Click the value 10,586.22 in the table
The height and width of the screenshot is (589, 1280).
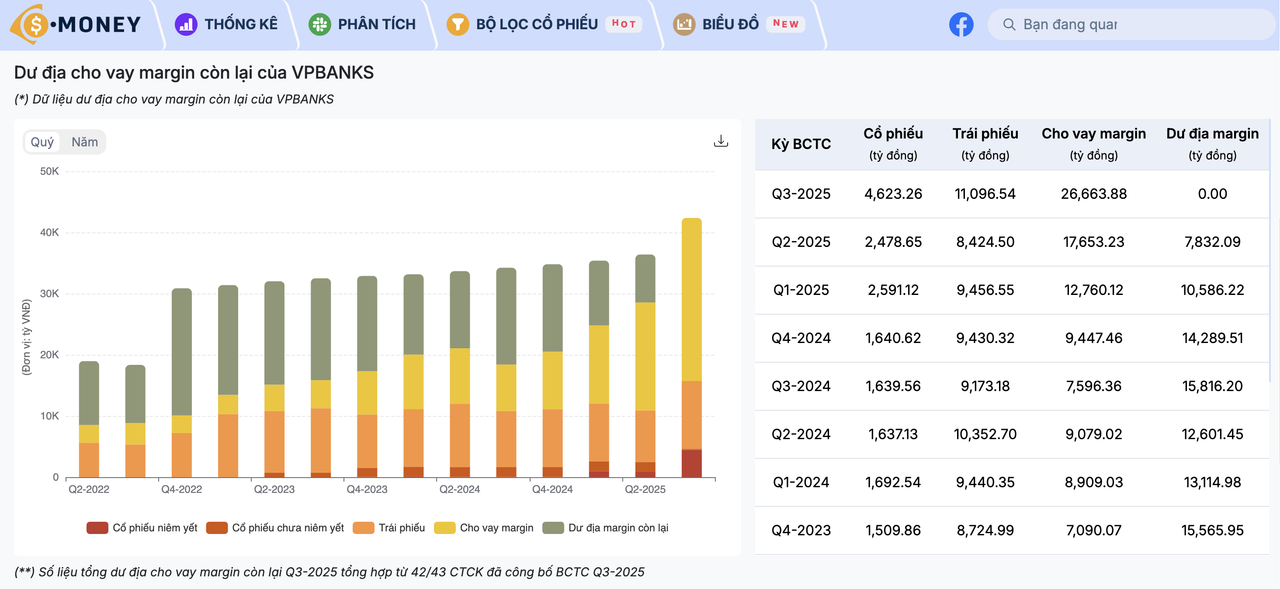click(x=1212, y=290)
